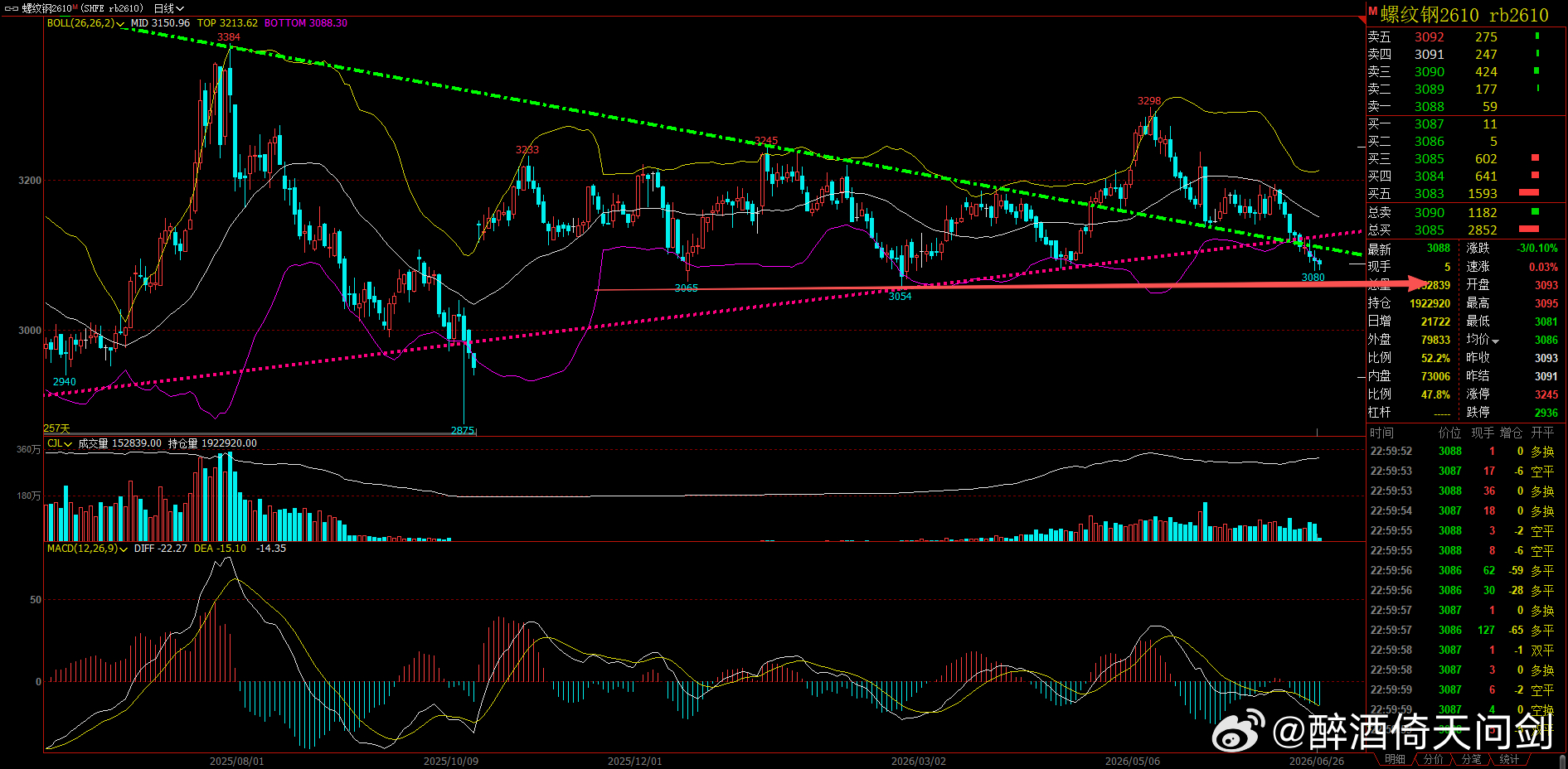Click 双平 in the 22:59:58 trade row

1542,651
